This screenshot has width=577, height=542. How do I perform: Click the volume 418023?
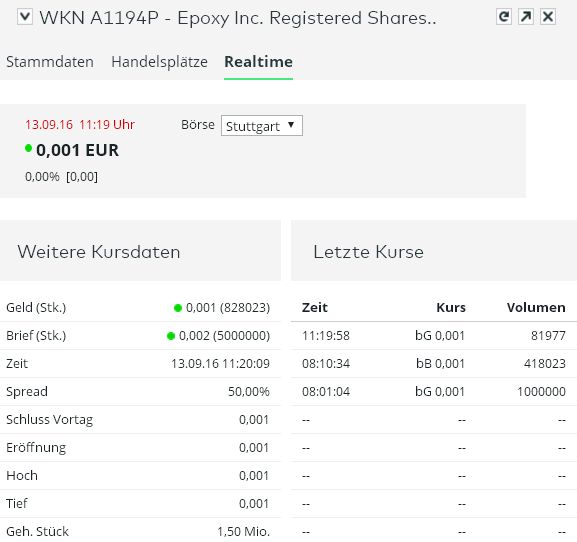click(545, 364)
